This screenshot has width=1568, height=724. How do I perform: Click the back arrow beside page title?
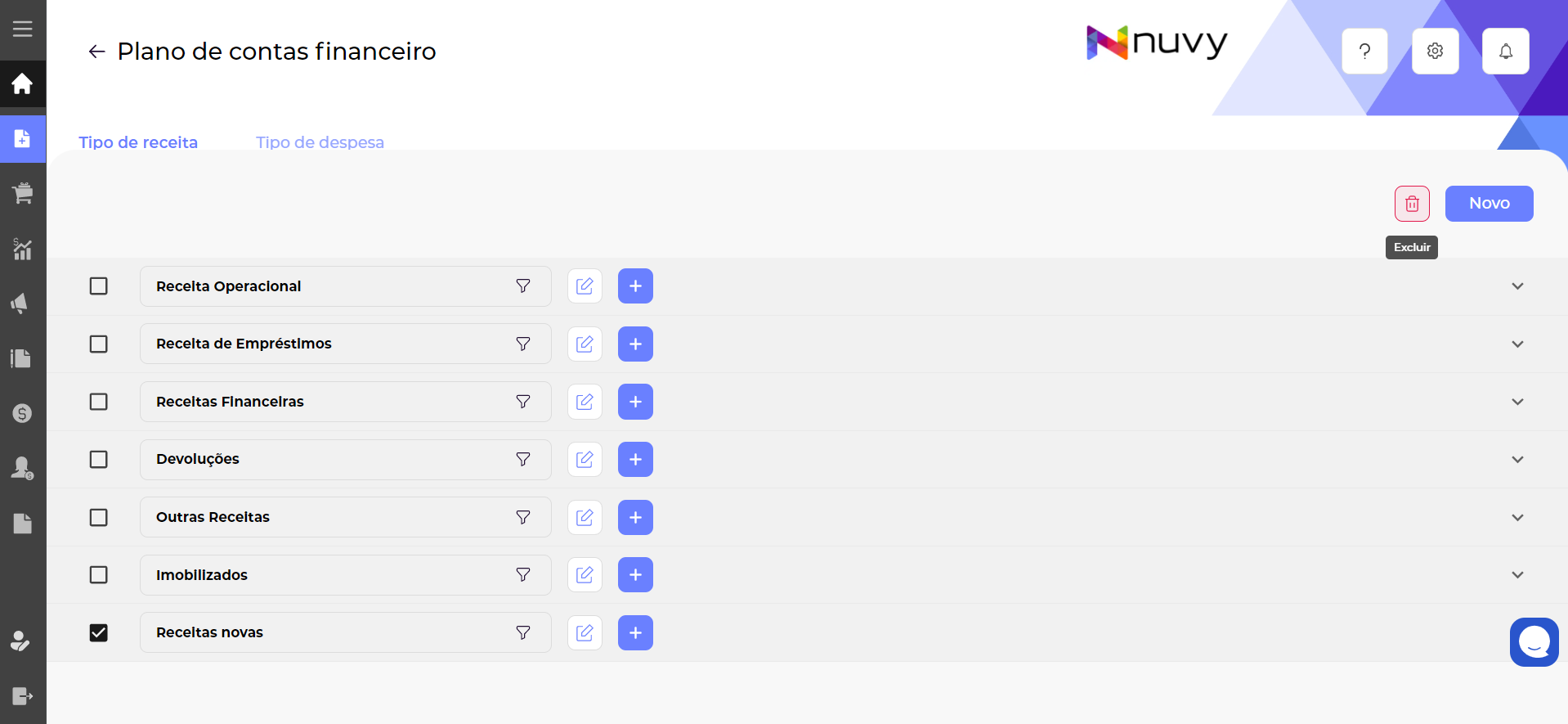pyautogui.click(x=96, y=52)
